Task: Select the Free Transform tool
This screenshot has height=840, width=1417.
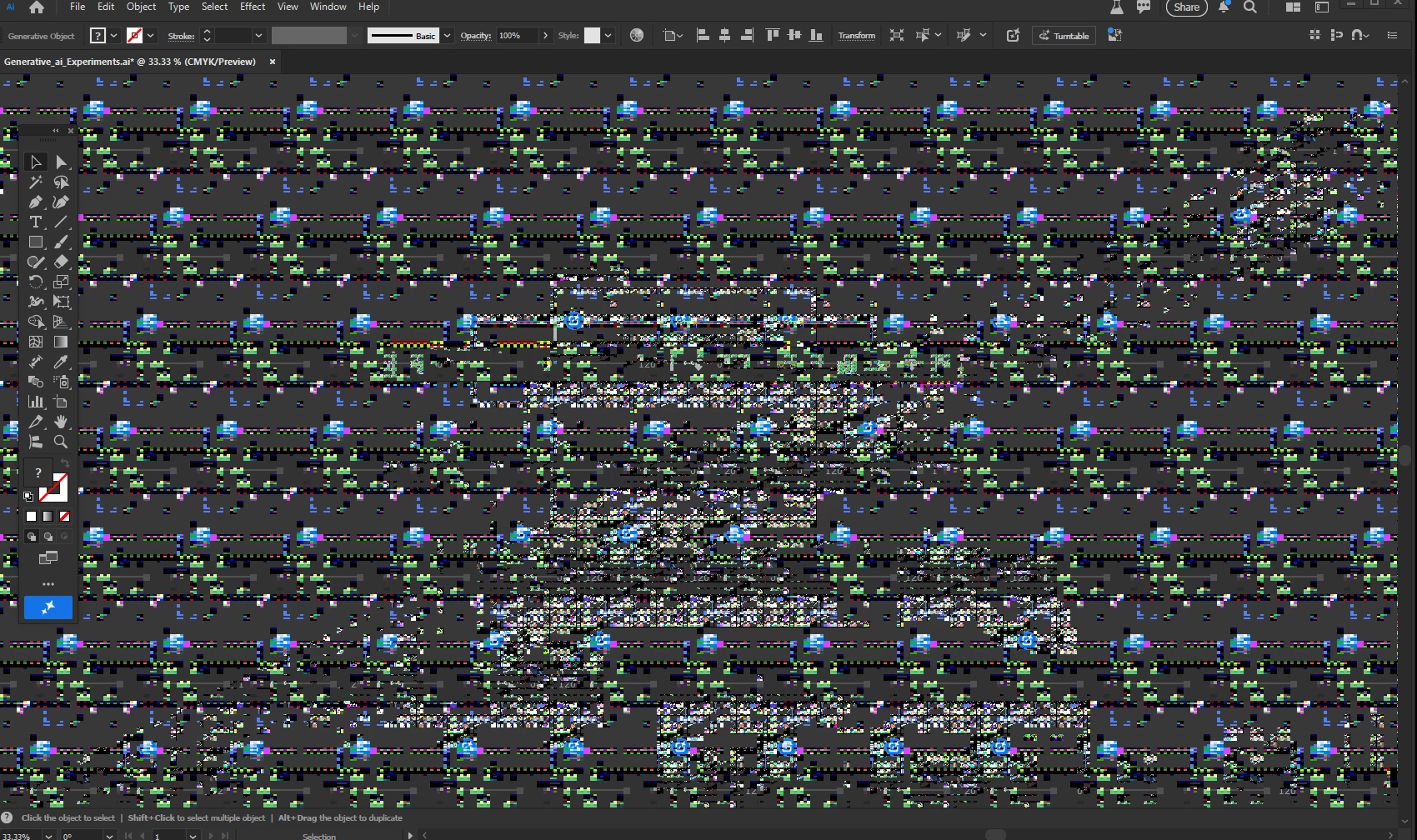Action: 61,302
